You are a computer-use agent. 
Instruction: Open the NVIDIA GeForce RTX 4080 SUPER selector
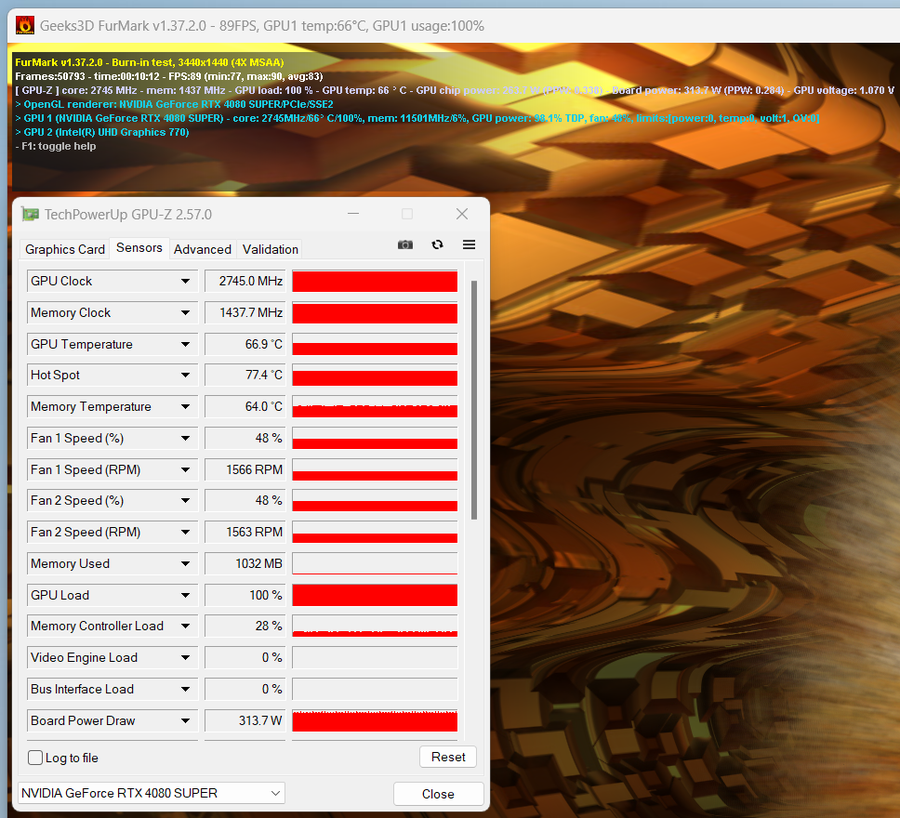coord(151,793)
